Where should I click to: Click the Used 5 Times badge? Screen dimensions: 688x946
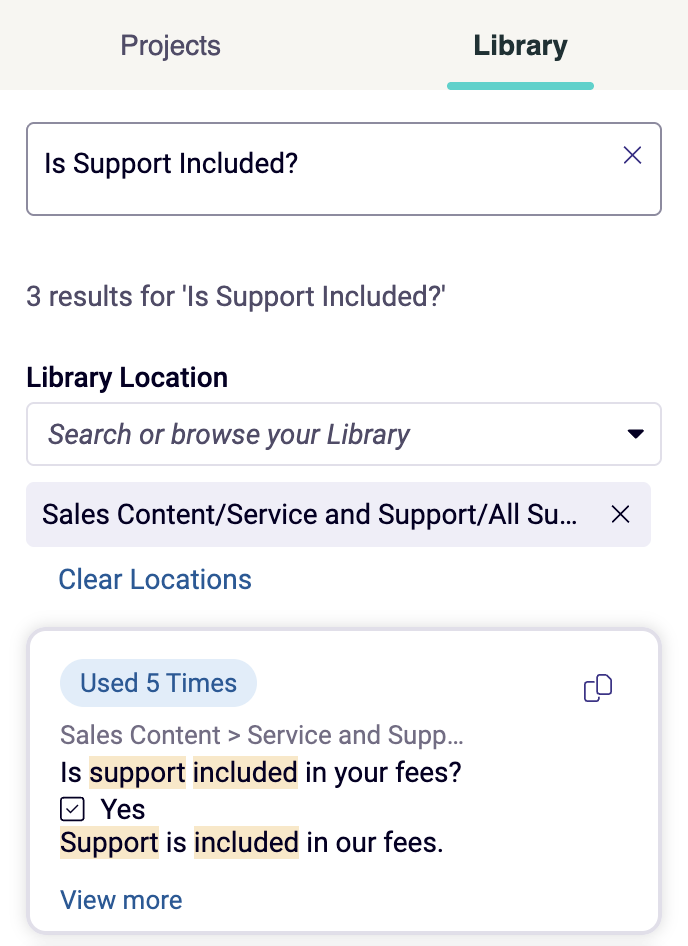pos(158,683)
